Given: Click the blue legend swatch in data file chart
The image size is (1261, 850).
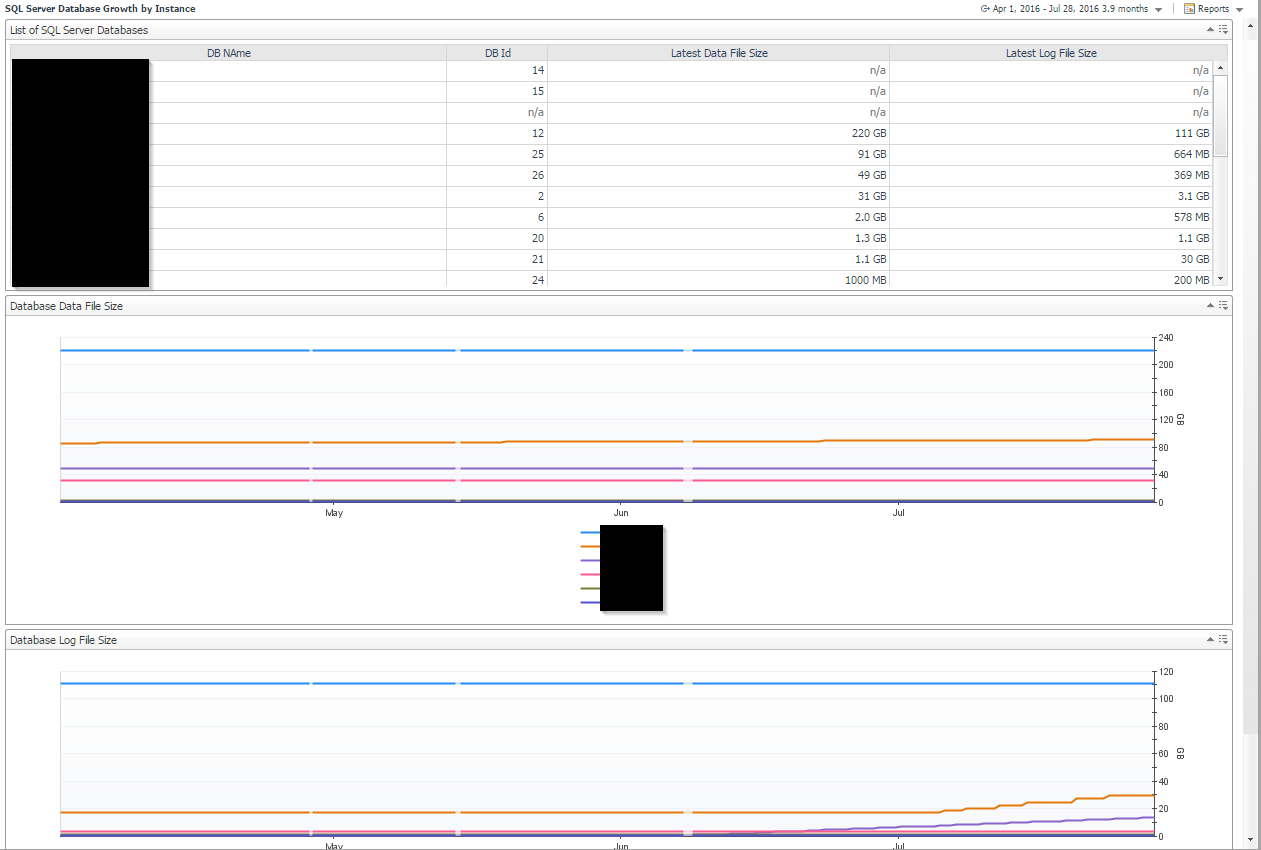Looking at the screenshot, I should pos(589,533).
